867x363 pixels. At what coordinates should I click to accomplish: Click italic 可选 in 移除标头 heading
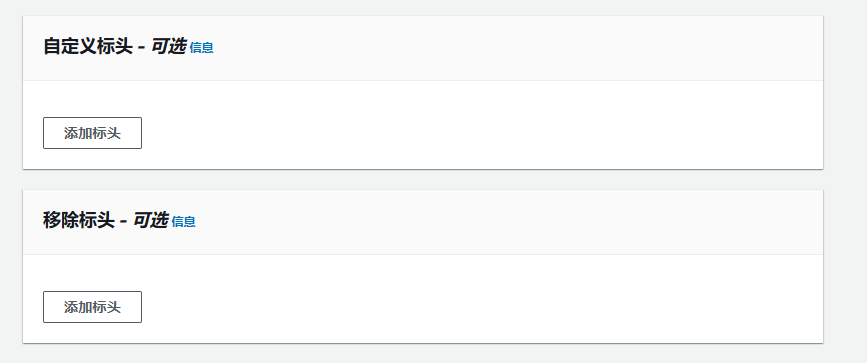point(150,221)
